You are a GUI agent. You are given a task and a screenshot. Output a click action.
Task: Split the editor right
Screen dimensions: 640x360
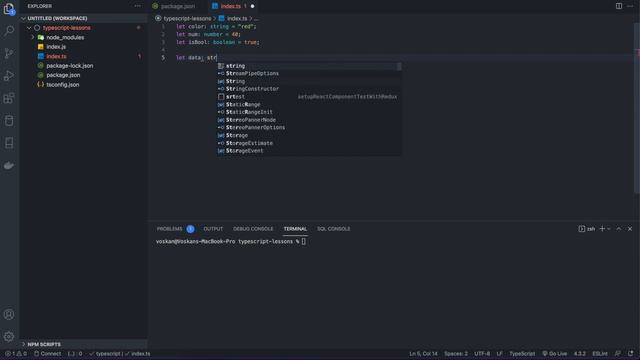619,6
